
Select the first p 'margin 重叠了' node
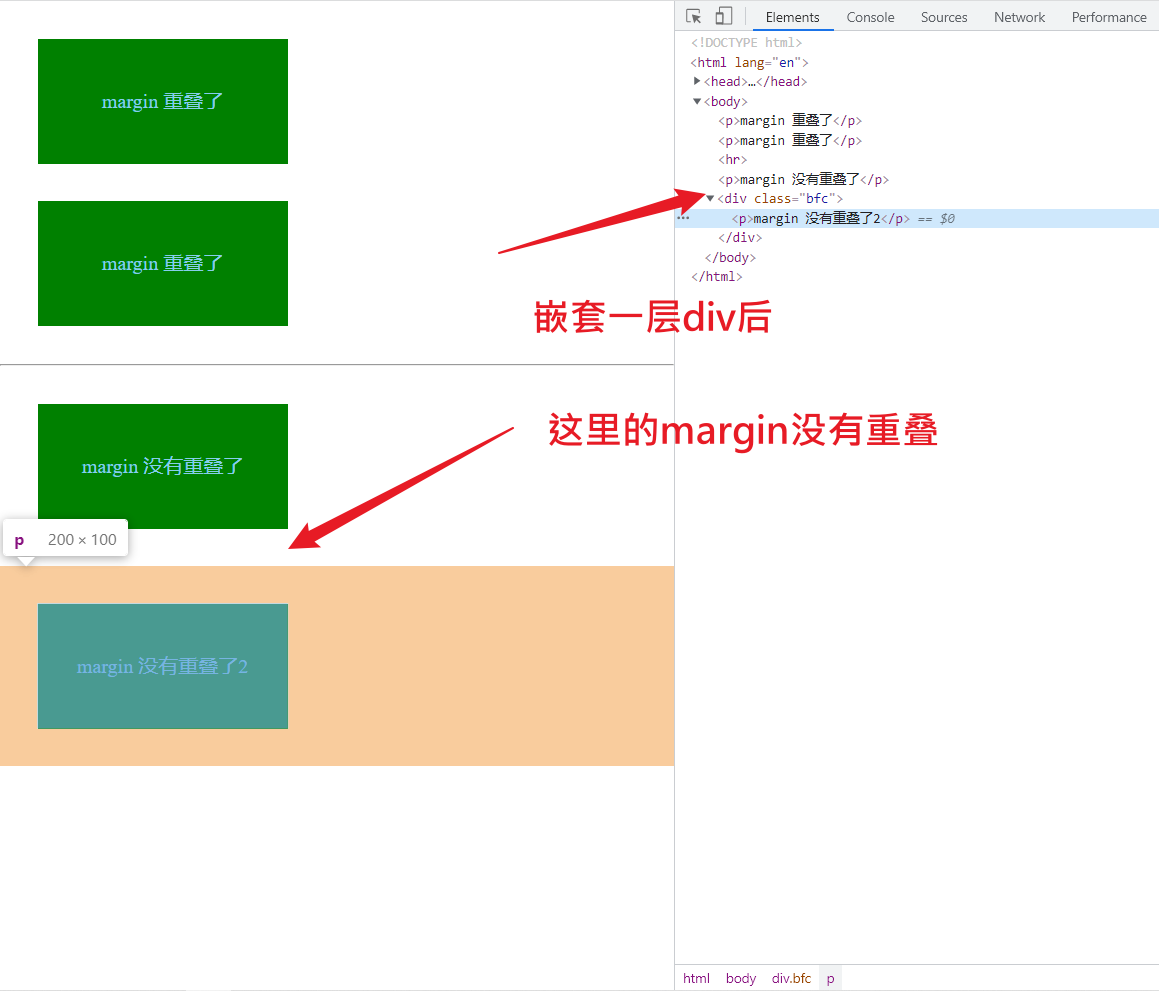point(790,120)
